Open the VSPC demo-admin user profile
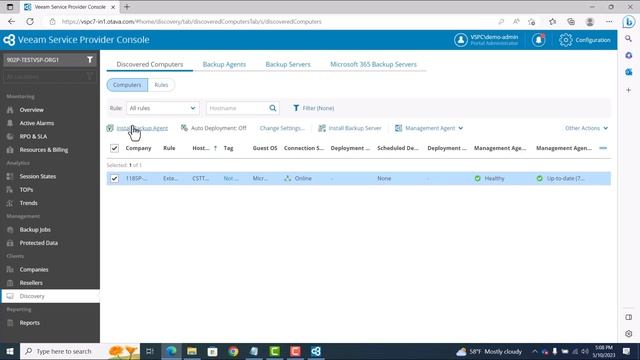Image resolution: width=640 pixels, height=360 pixels. click(486, 40)
